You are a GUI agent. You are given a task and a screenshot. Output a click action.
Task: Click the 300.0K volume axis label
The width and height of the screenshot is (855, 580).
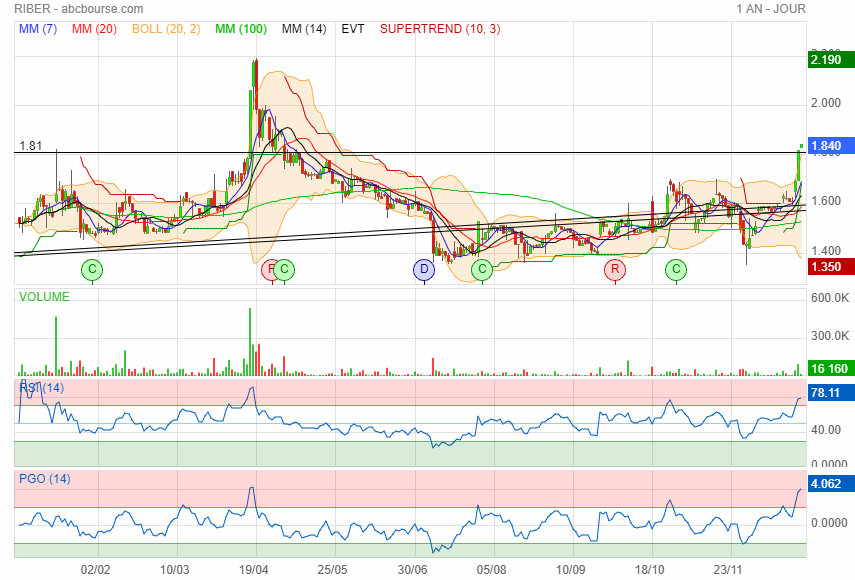pyautogui.click(x=830, y=336)
